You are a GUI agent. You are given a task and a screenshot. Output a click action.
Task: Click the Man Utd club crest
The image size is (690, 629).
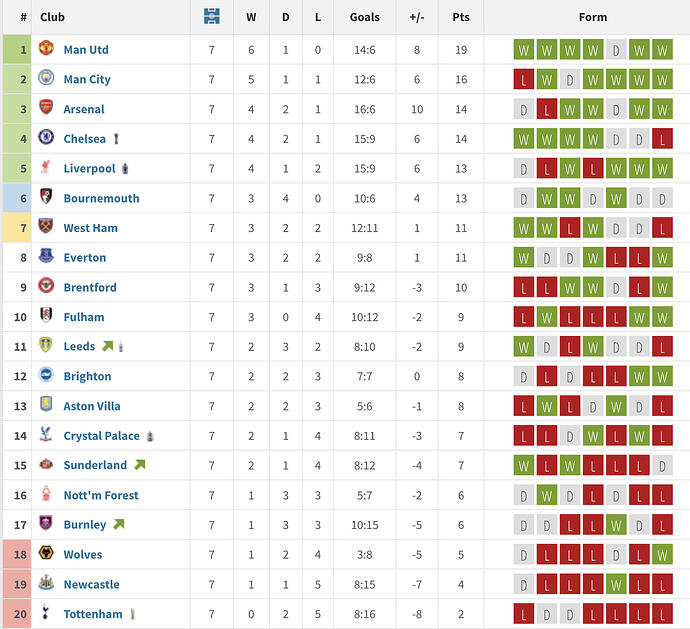click(x=46, y=49)
